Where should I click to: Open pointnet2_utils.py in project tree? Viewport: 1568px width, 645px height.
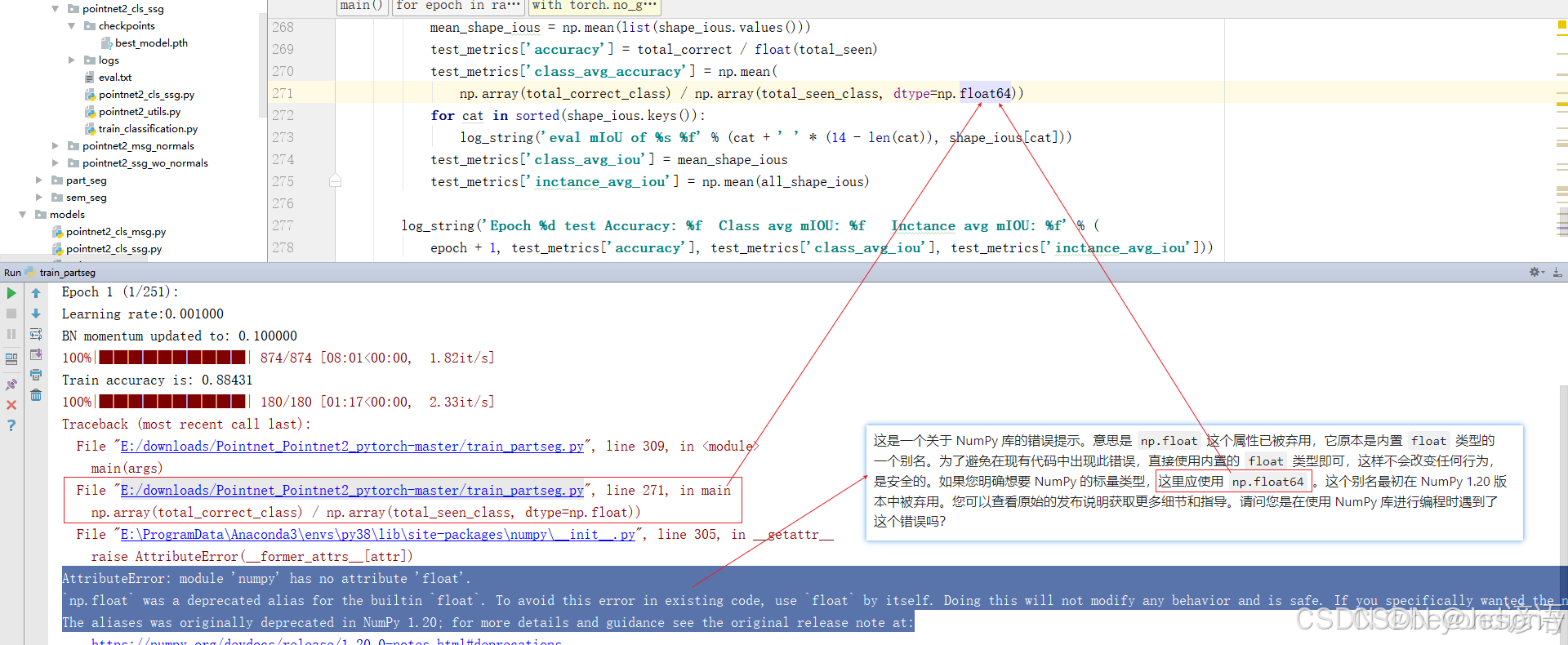click(139, 112)
